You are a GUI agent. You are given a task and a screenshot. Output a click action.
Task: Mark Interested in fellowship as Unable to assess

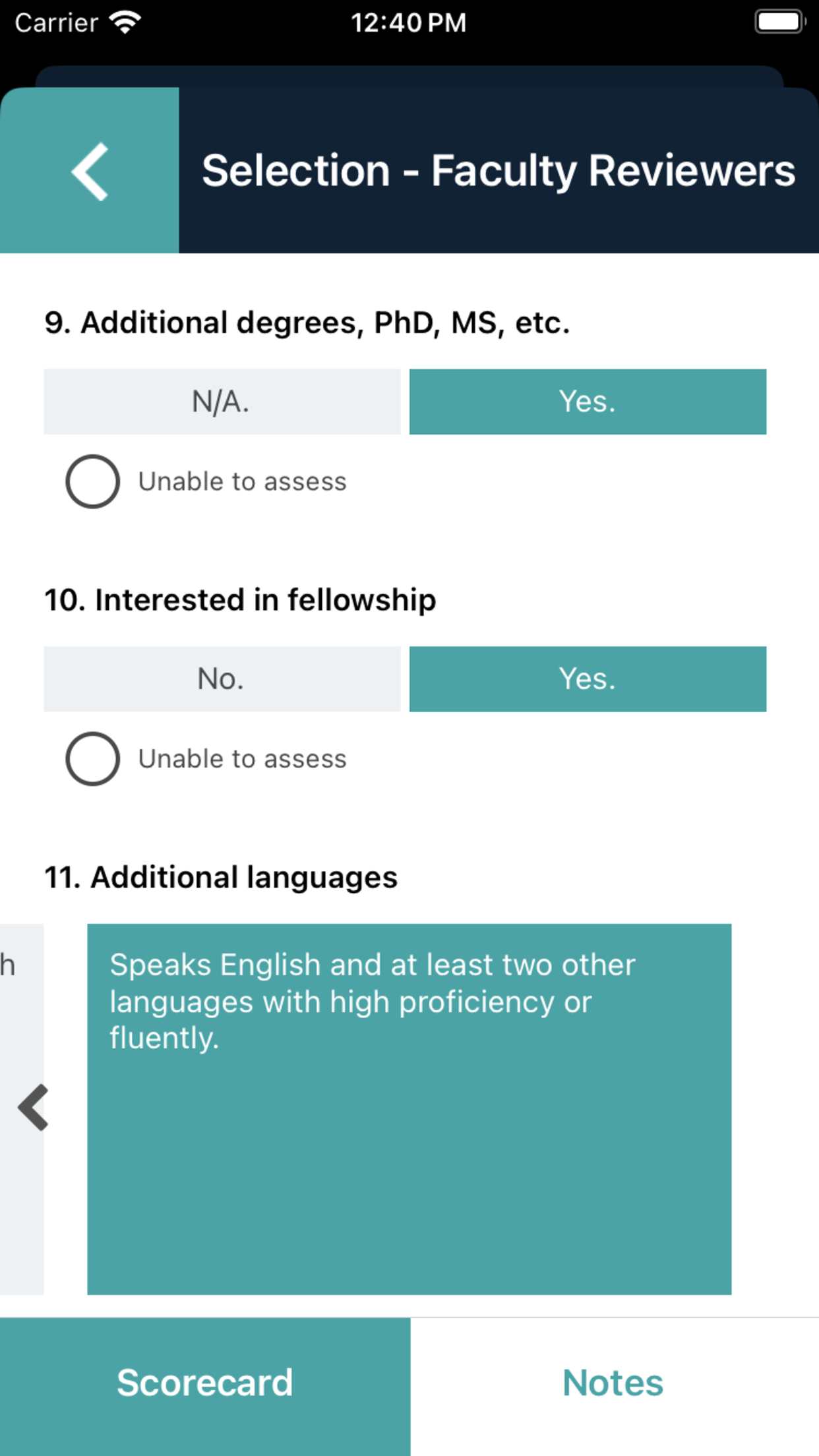pos(93,759)
